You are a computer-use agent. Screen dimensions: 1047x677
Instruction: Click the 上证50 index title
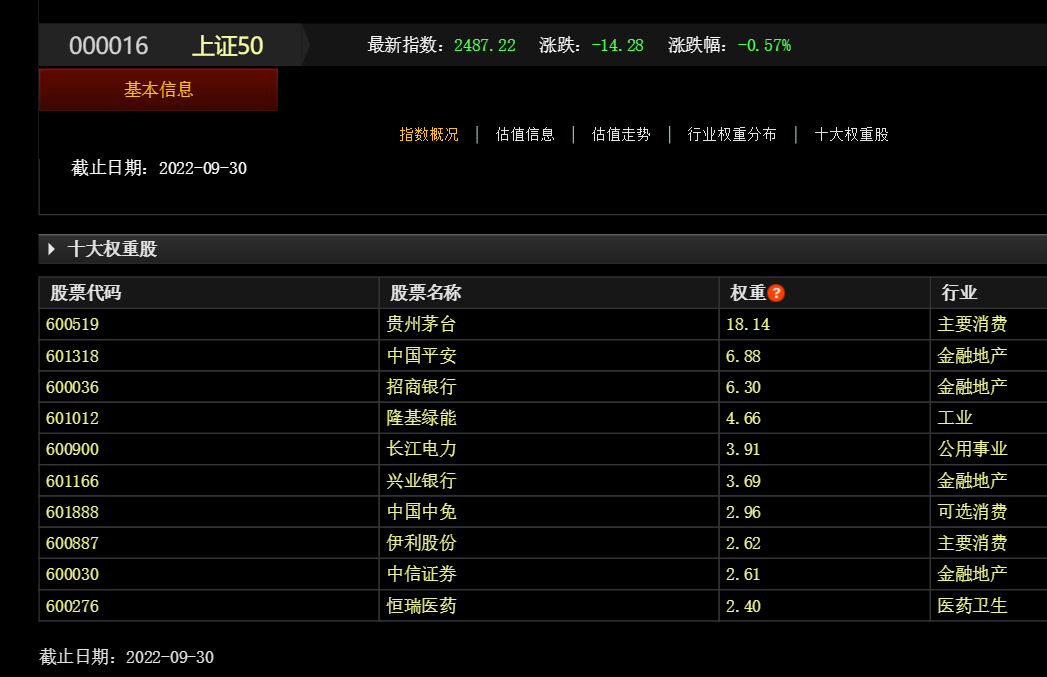coord(228,45)
